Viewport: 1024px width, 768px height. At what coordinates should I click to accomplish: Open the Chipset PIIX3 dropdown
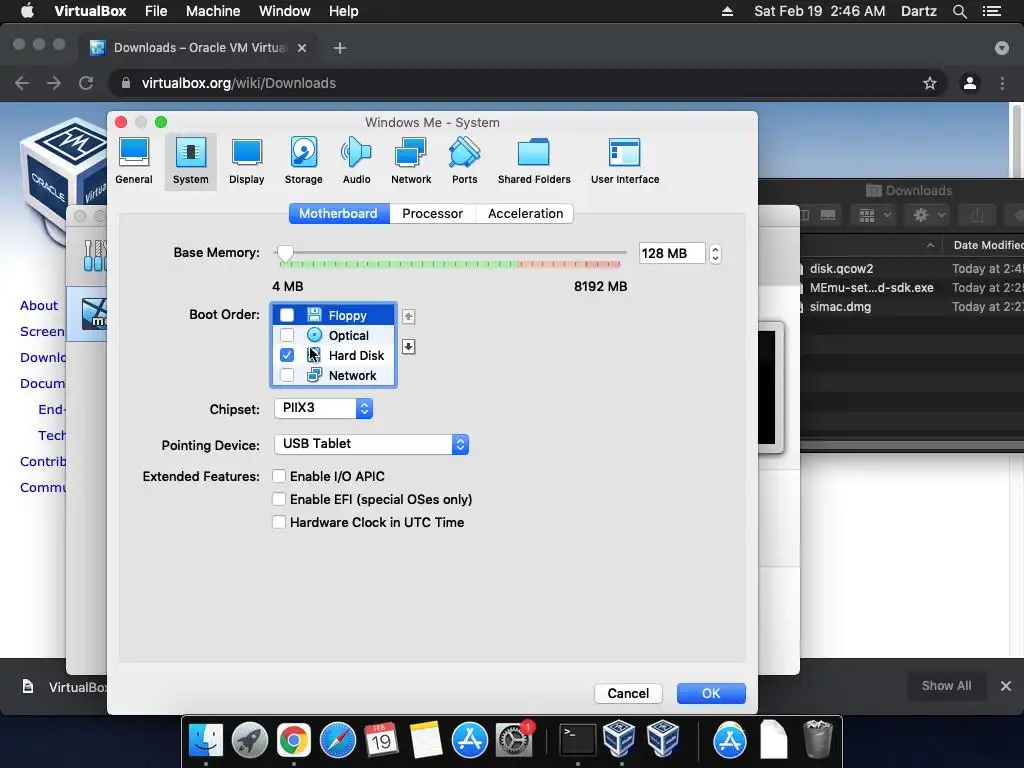324,408
